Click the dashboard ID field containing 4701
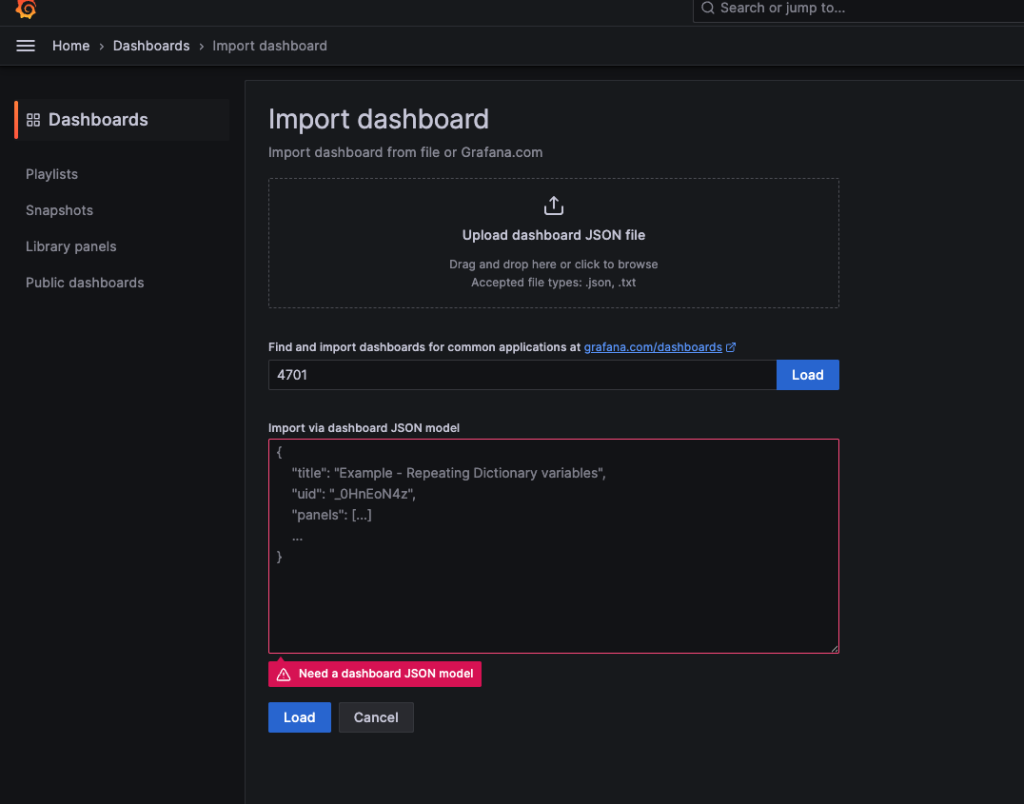This screenshot has height=804, width=1024. click(522, 375)
